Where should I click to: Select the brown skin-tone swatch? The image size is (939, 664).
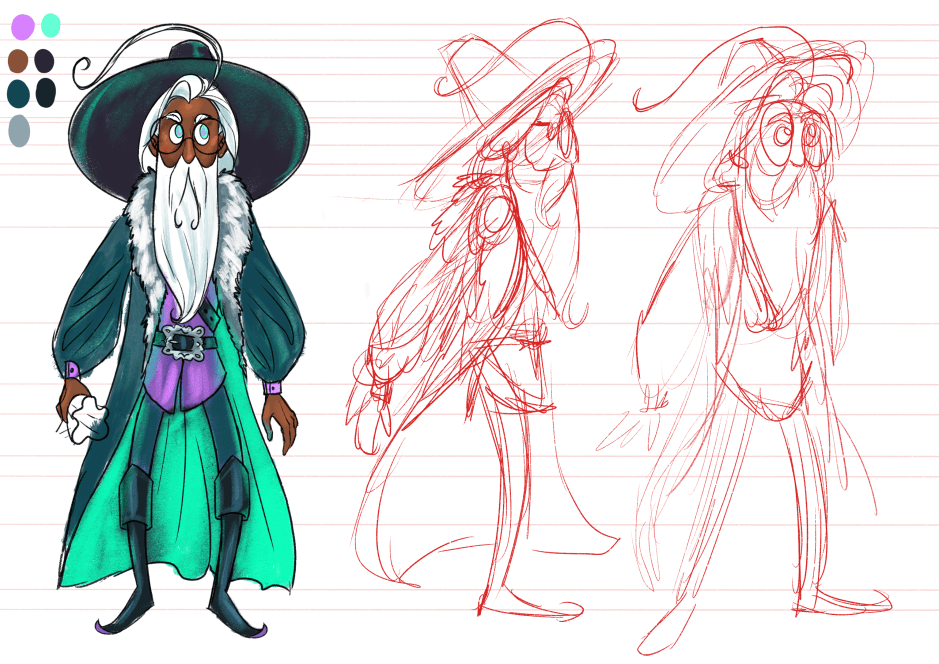18,61
